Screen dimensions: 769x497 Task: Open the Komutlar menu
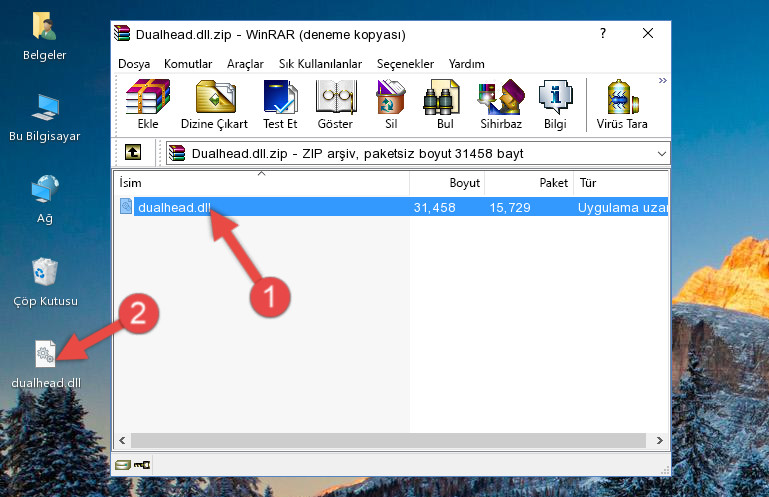click(188, 64)
